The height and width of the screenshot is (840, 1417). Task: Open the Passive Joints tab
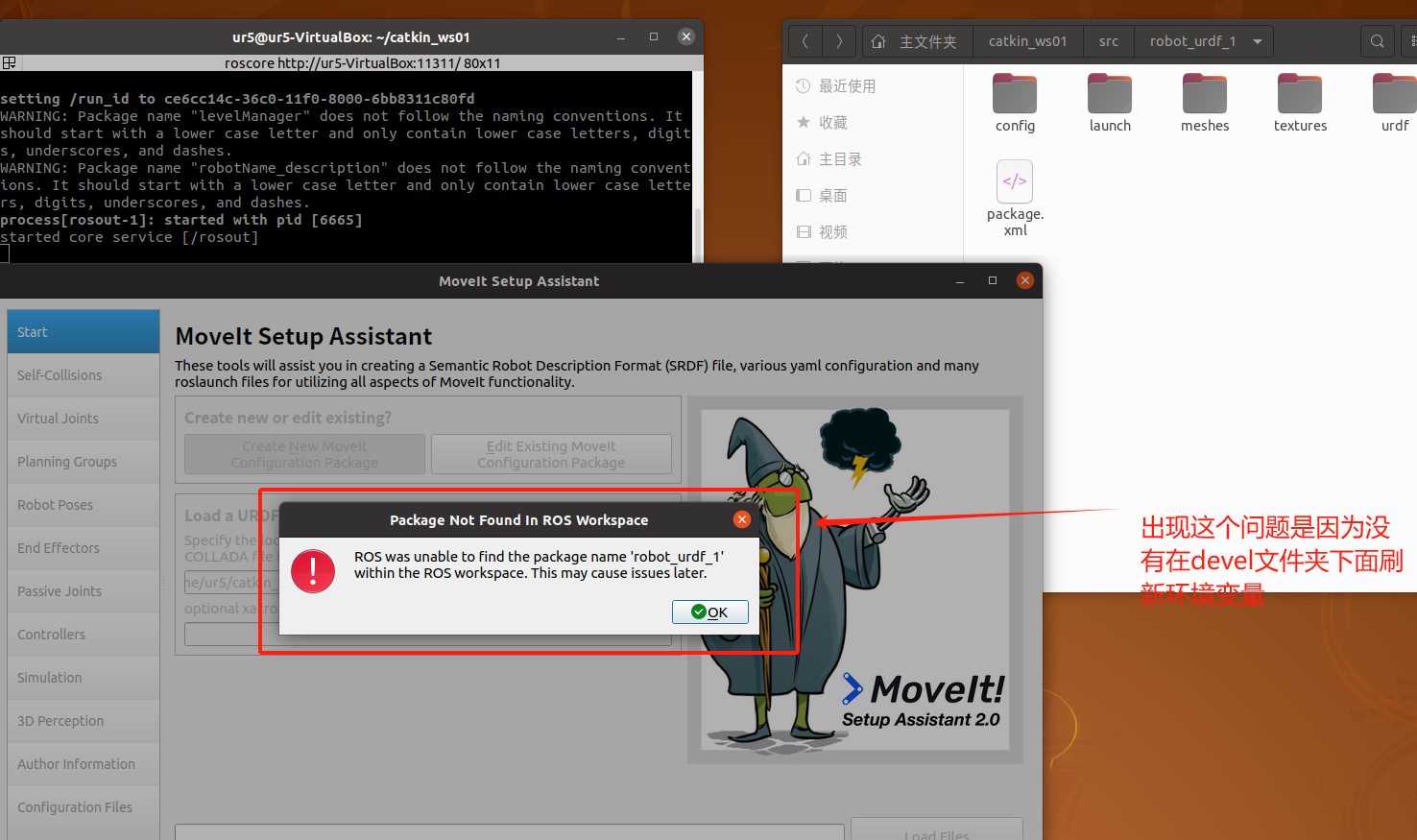(84, 591)
